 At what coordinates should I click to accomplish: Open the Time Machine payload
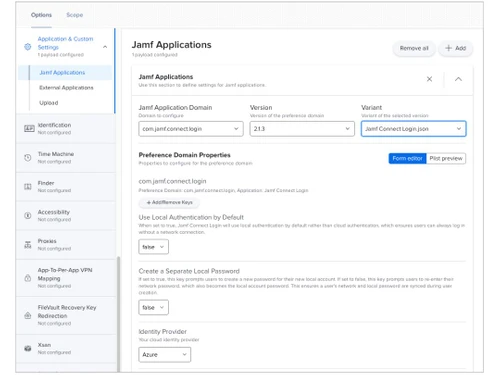(66, 158)
